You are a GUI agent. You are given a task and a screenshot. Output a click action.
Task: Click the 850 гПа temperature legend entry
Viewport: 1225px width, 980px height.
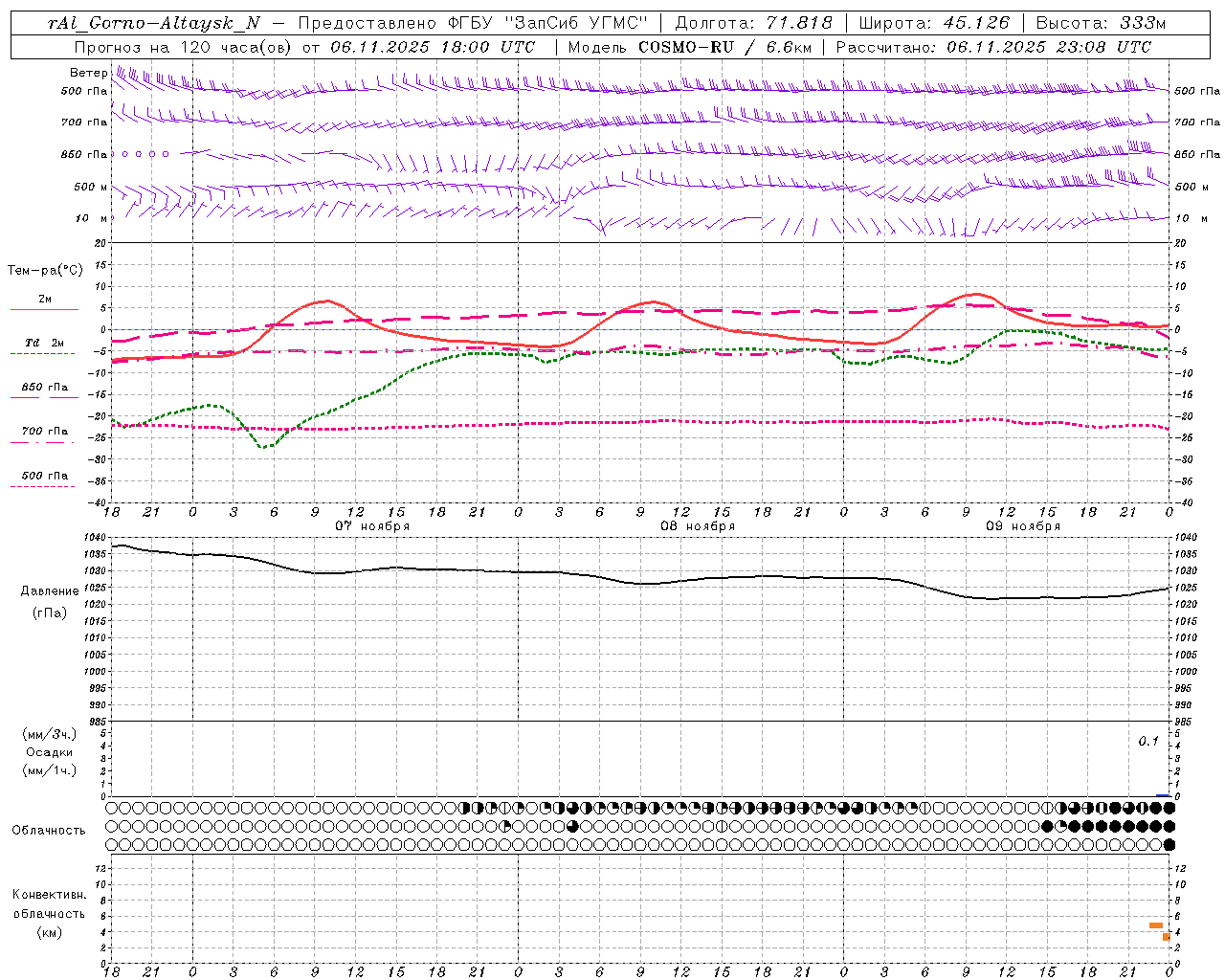(x=45, y=388)
